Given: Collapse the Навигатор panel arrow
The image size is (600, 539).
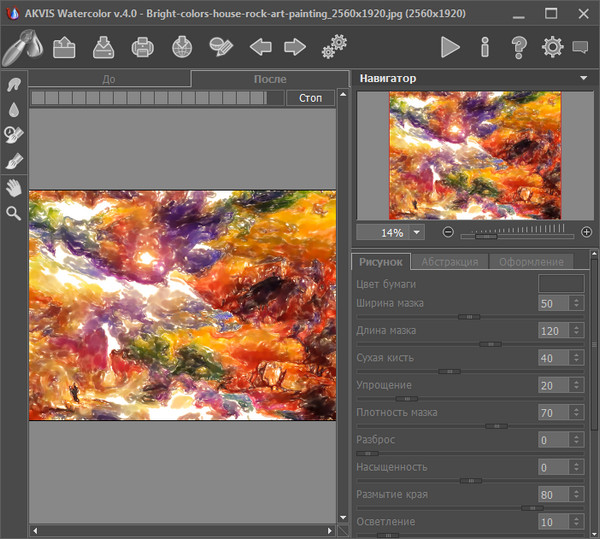Looking at the screenshot, I should click(x=582, y=78).
